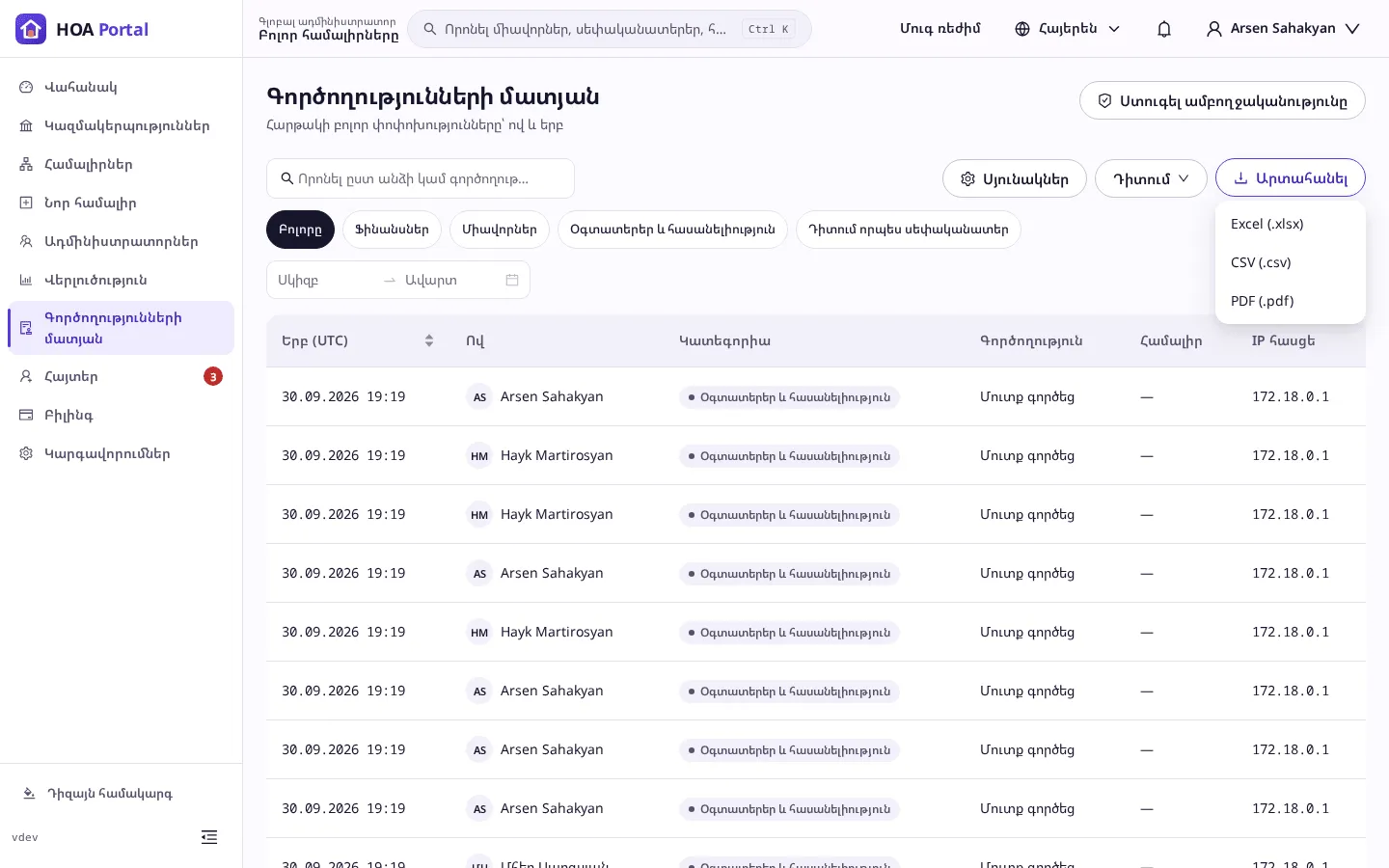This screenshot has height=868, width=1389.
Task: Click the search by person or action field
Action: [421, 178]
